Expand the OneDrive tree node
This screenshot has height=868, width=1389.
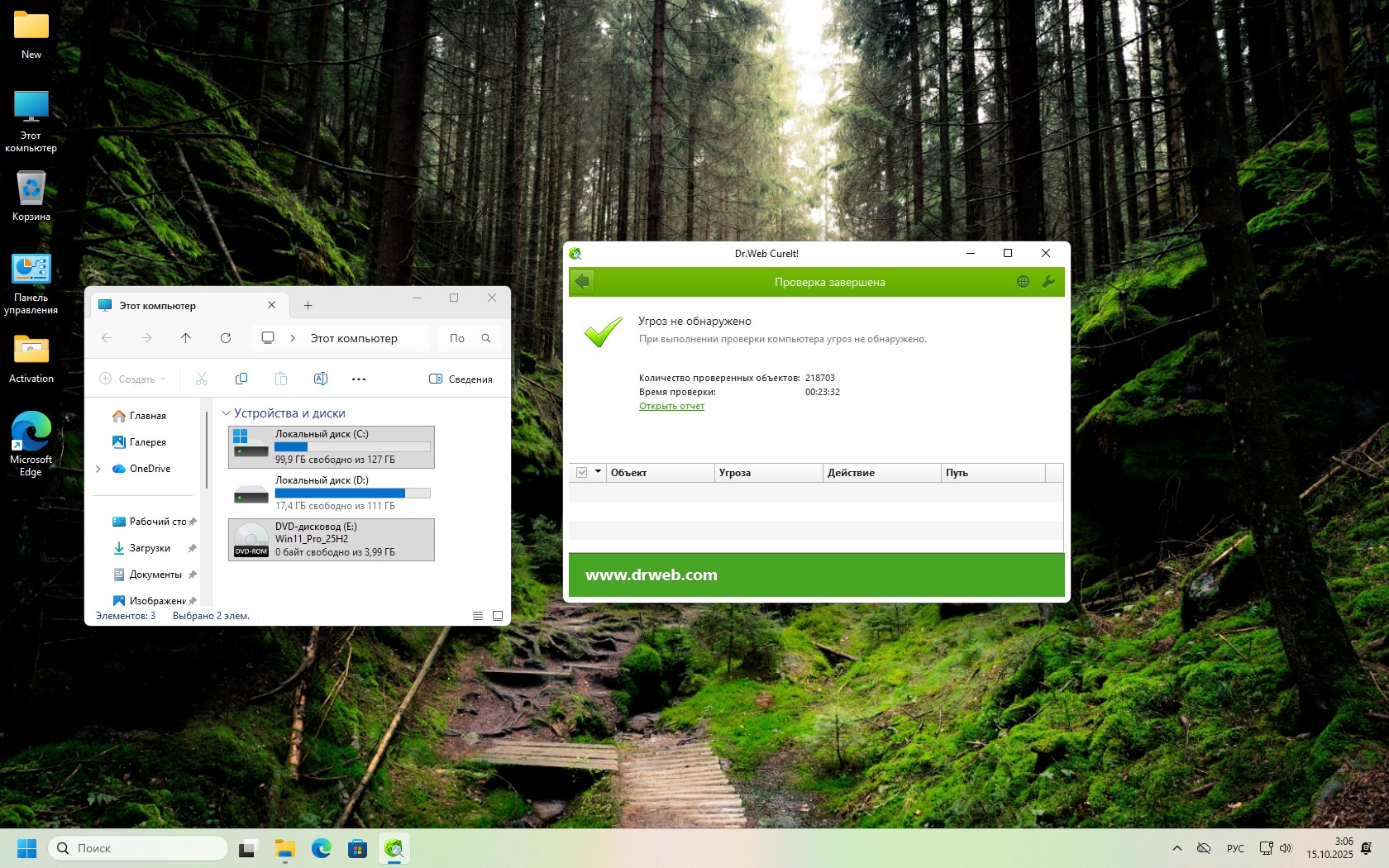pos(98,469)
